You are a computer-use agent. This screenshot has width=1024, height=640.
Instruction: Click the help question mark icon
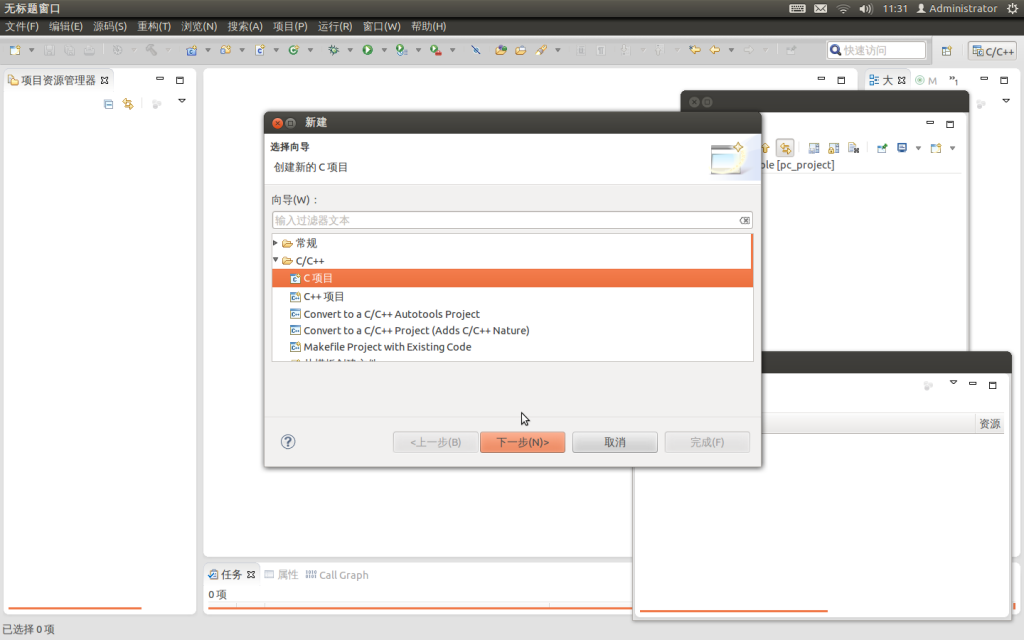(288, 442)
